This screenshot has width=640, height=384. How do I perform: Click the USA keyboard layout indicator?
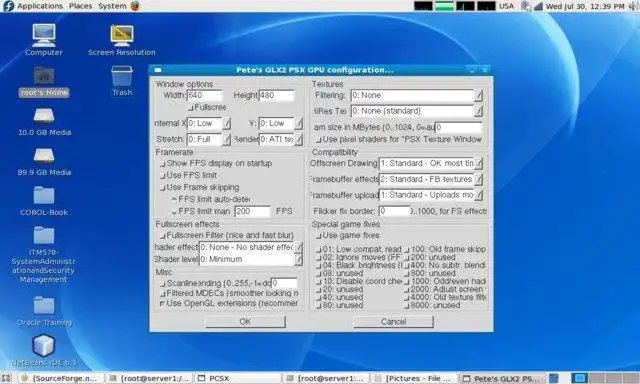tap(507, 6)
